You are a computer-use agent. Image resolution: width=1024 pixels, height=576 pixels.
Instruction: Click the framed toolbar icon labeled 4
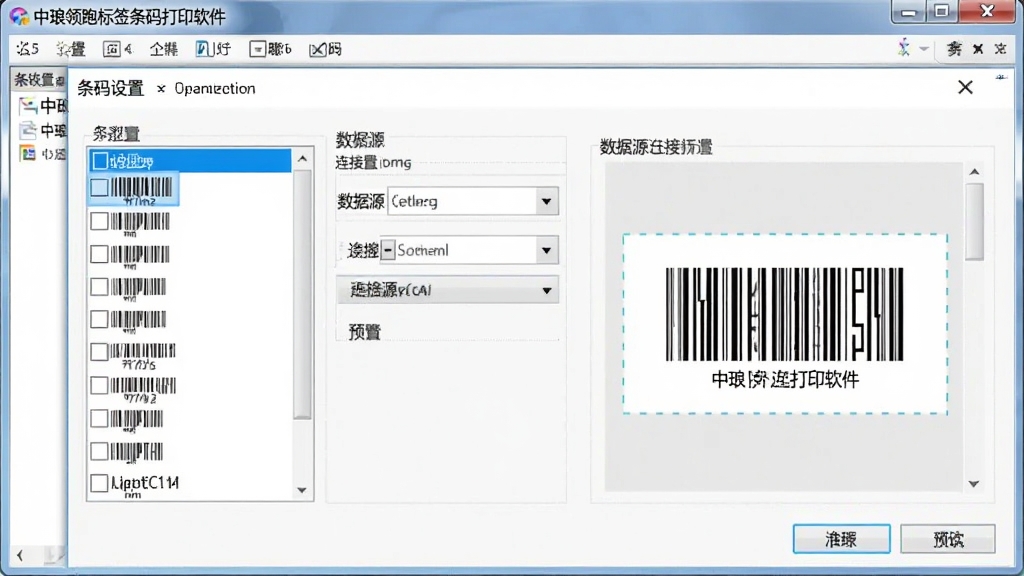118,49
